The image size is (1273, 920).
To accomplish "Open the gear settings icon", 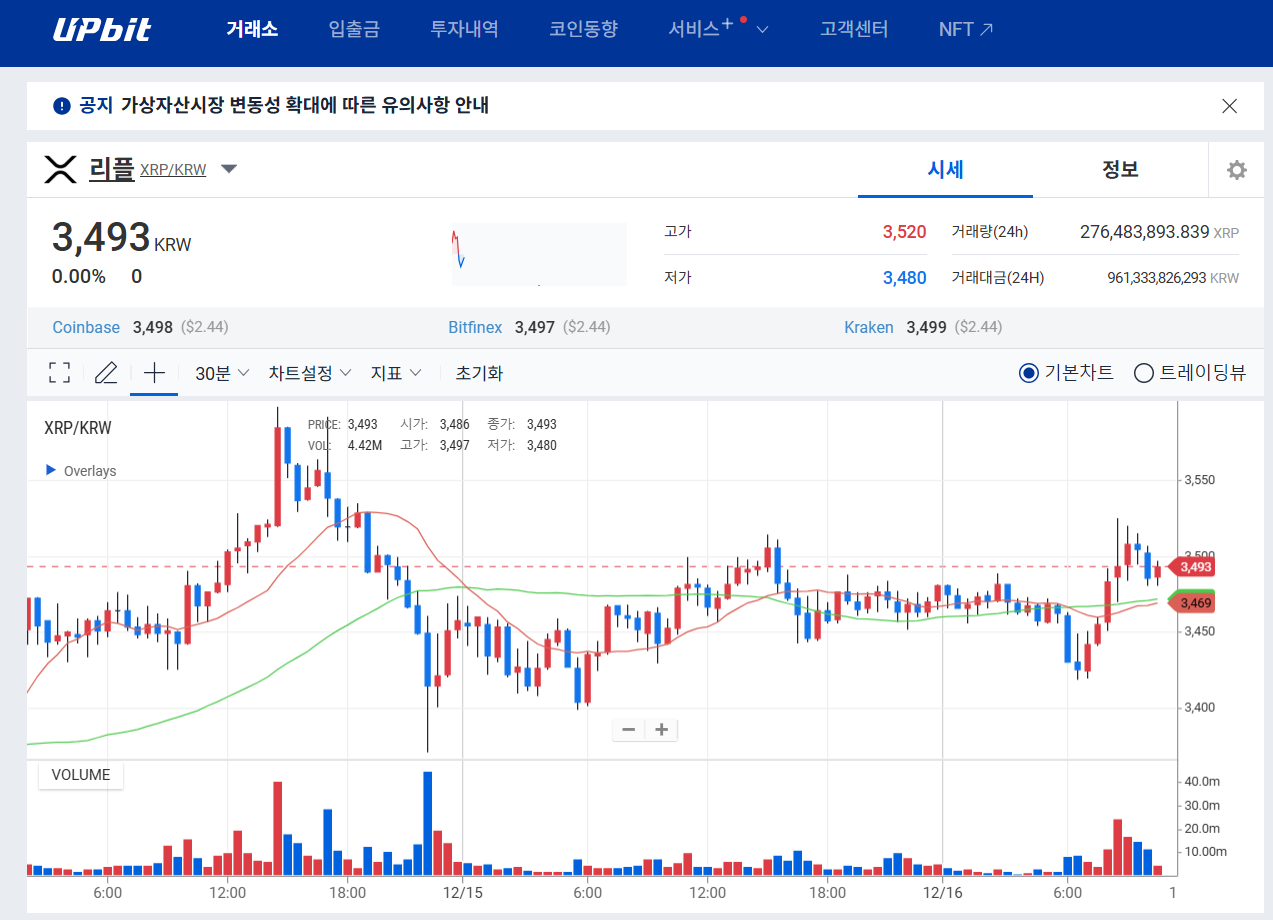I will 1237,170.
